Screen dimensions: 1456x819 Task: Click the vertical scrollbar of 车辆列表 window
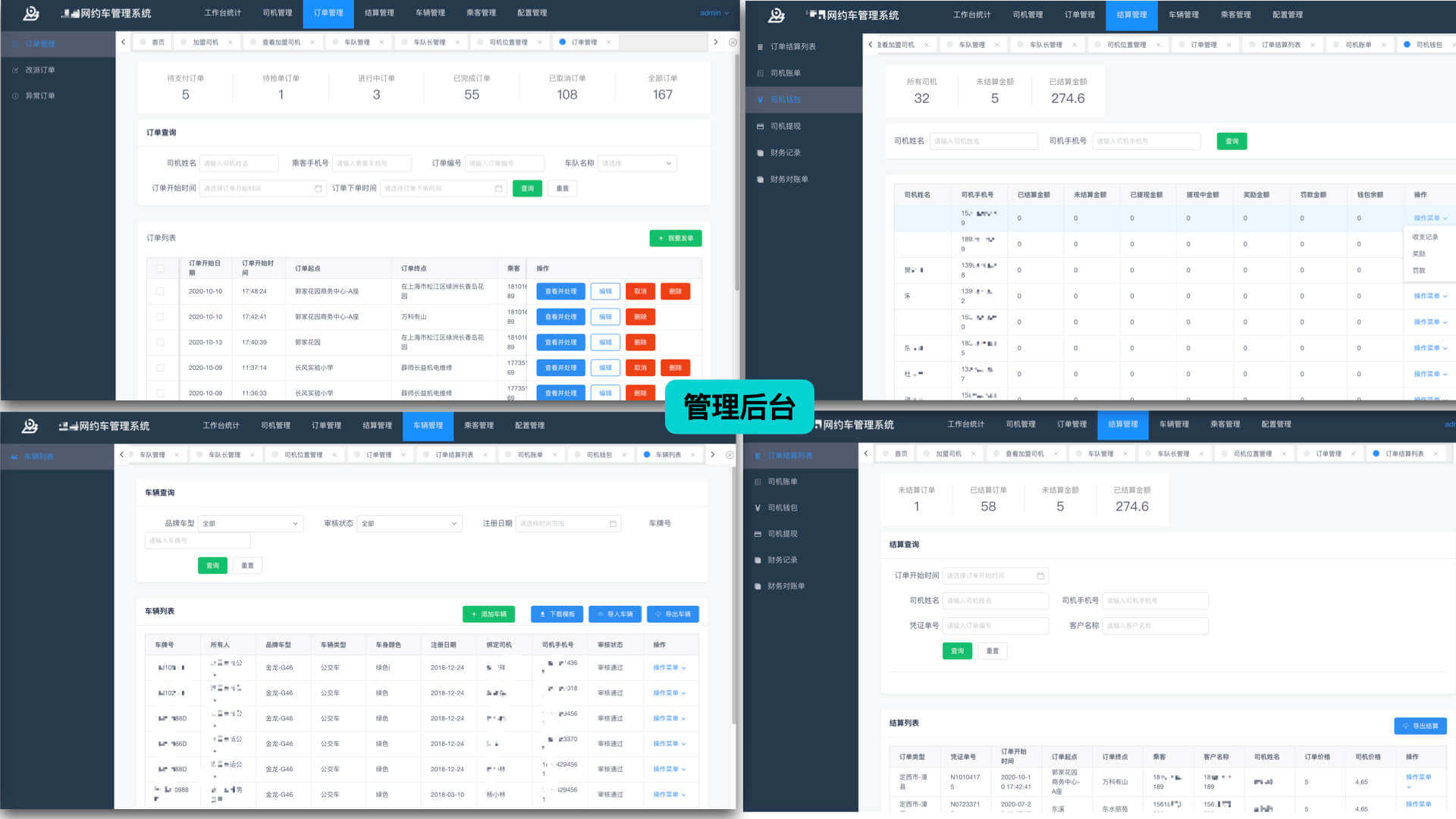click(733, 595)
